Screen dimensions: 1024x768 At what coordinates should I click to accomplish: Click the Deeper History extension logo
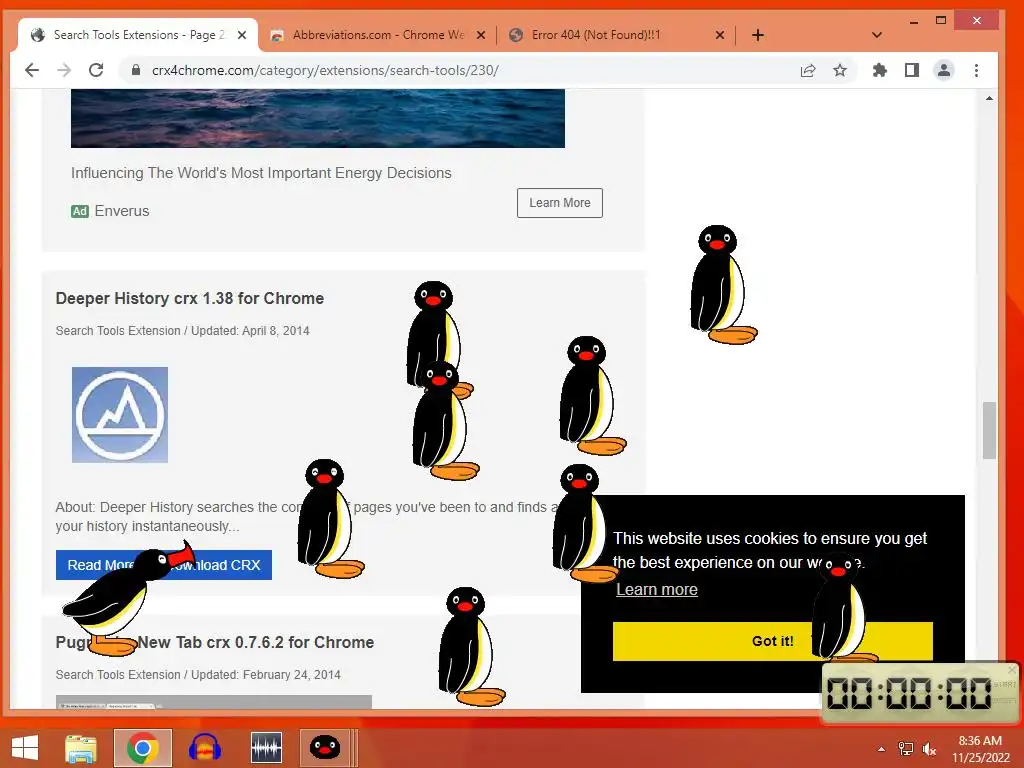(120, 415)
